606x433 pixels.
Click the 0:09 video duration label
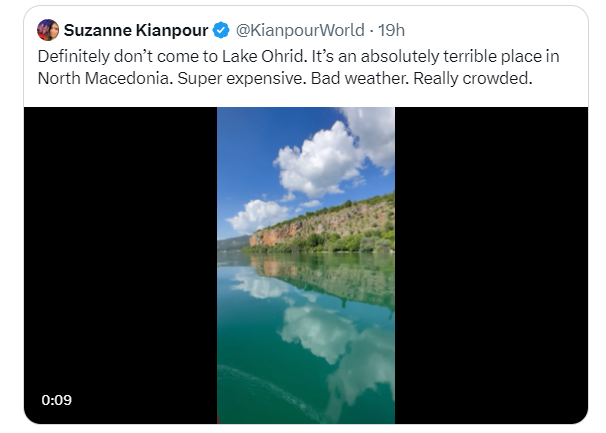(57, 400)
